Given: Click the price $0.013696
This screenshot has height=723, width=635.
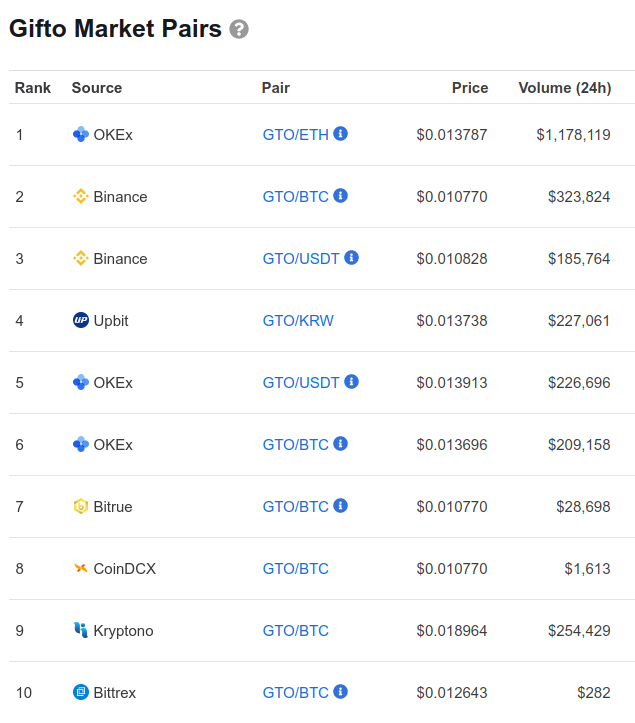Looking at the screenshot, I should point(452,444).
